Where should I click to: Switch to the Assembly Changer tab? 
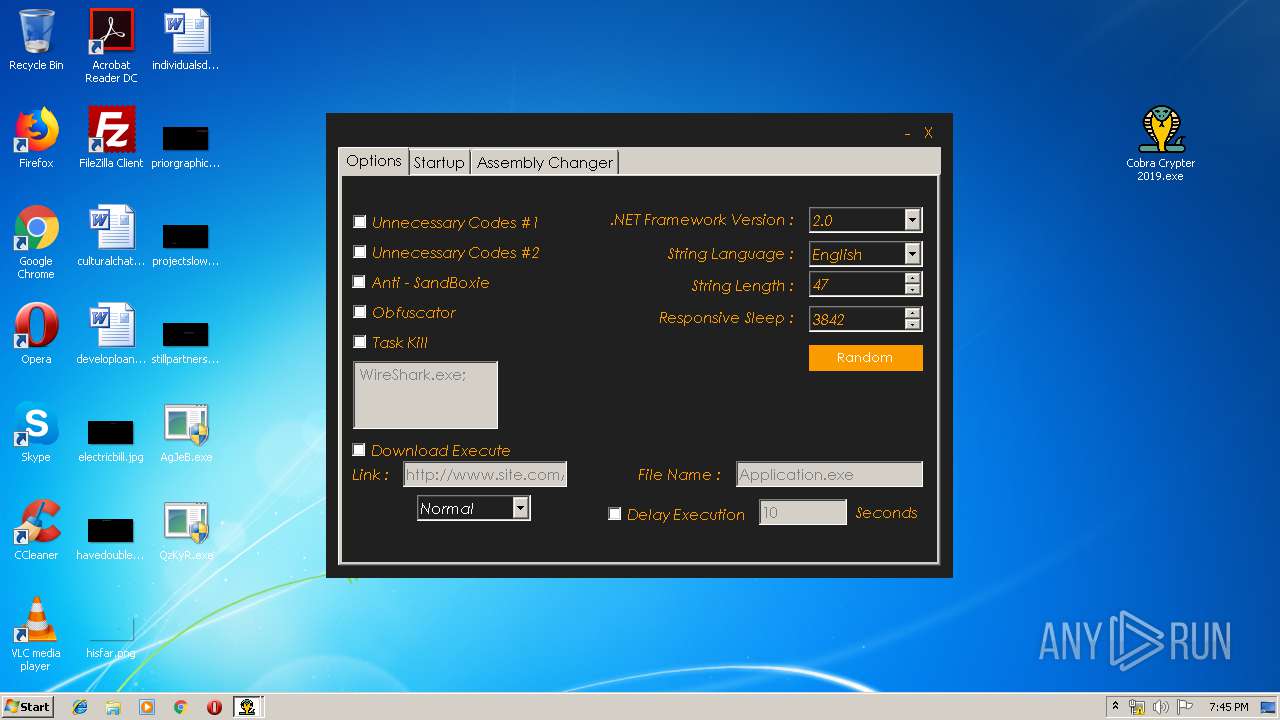pos(545,162)
